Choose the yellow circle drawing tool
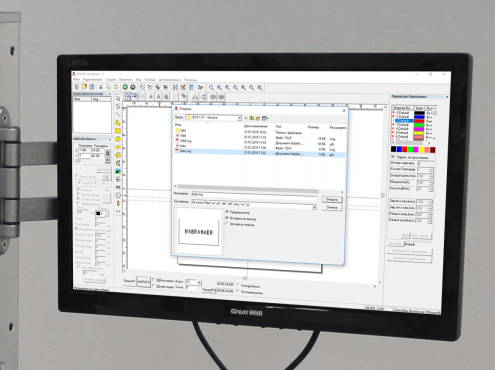495x370 pixels. click(x=118, y=139)
